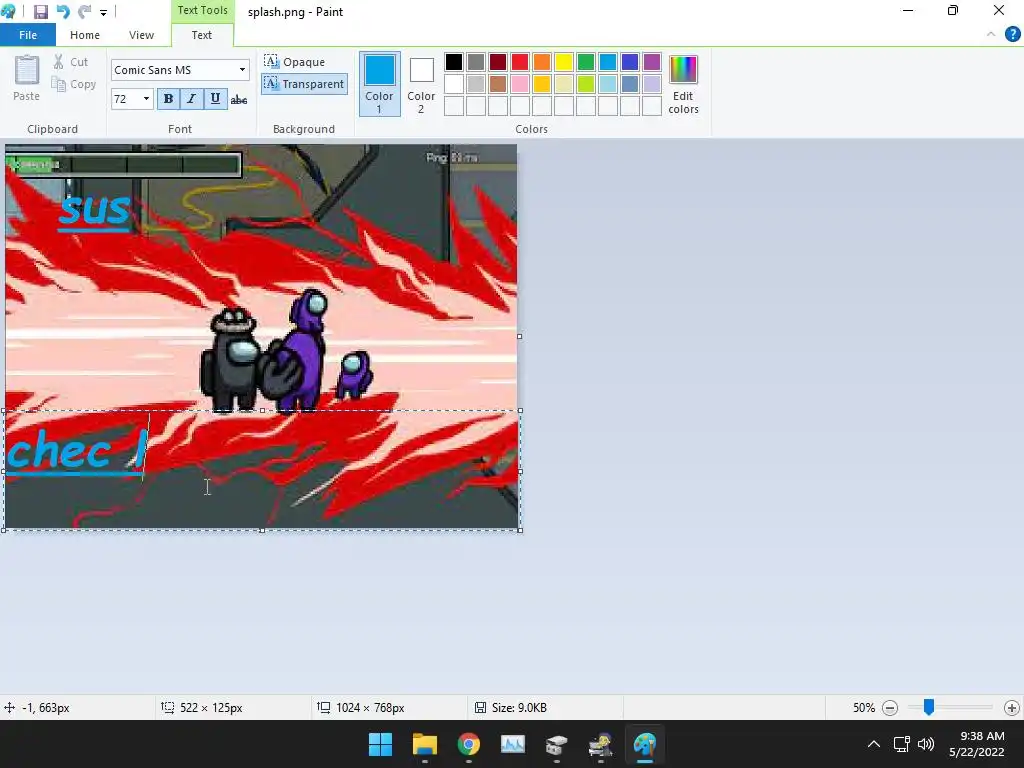The width and height of the screenshot is (1024, 768).
Task: Click the Paste clipboard button
Action: pos(27,78)
